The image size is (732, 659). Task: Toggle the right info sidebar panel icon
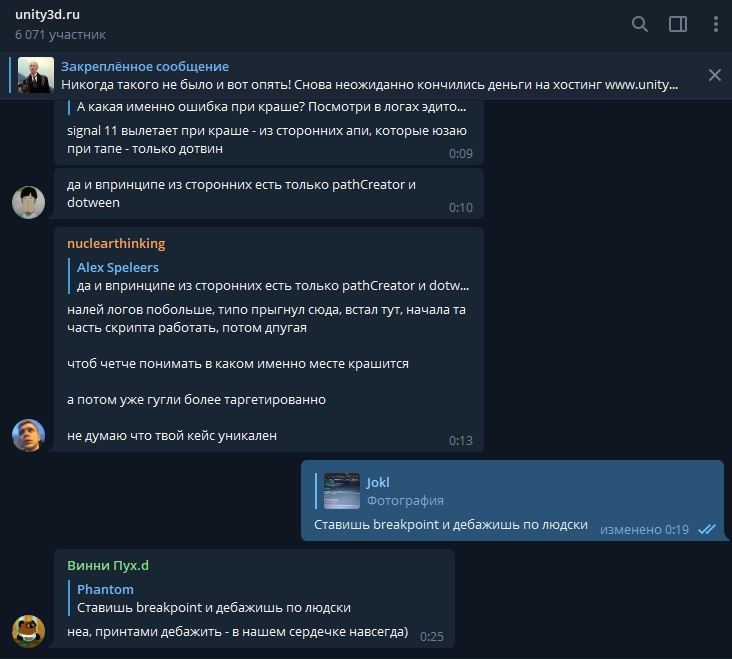tap(677, 24)
